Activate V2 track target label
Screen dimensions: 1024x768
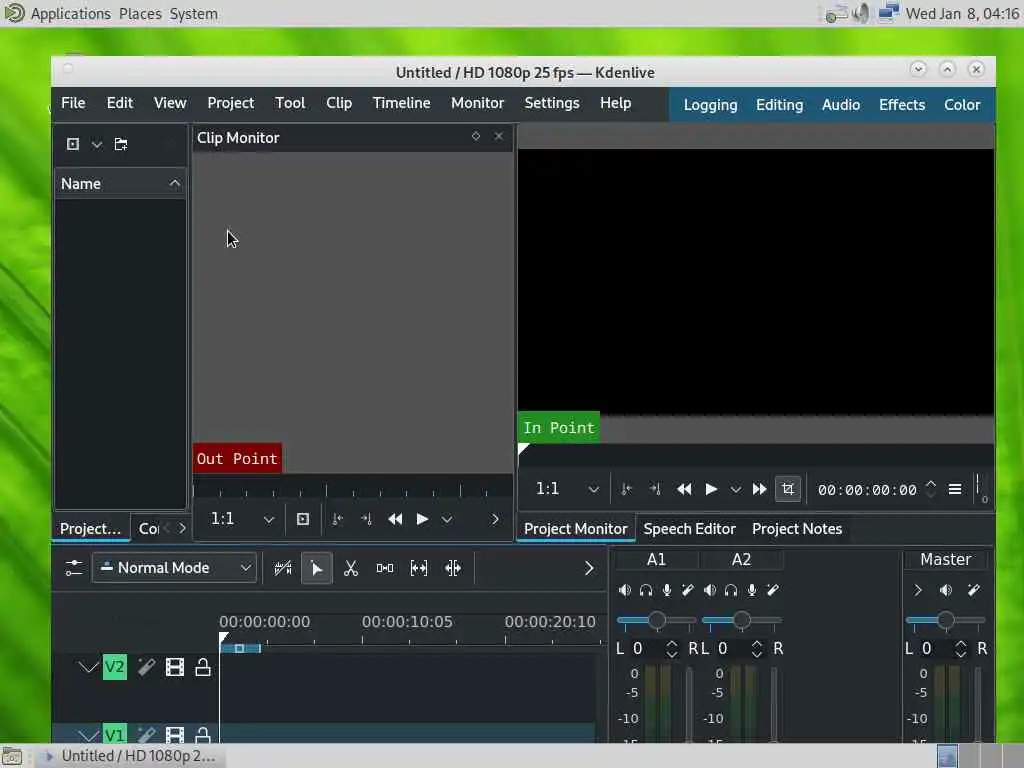115,667
